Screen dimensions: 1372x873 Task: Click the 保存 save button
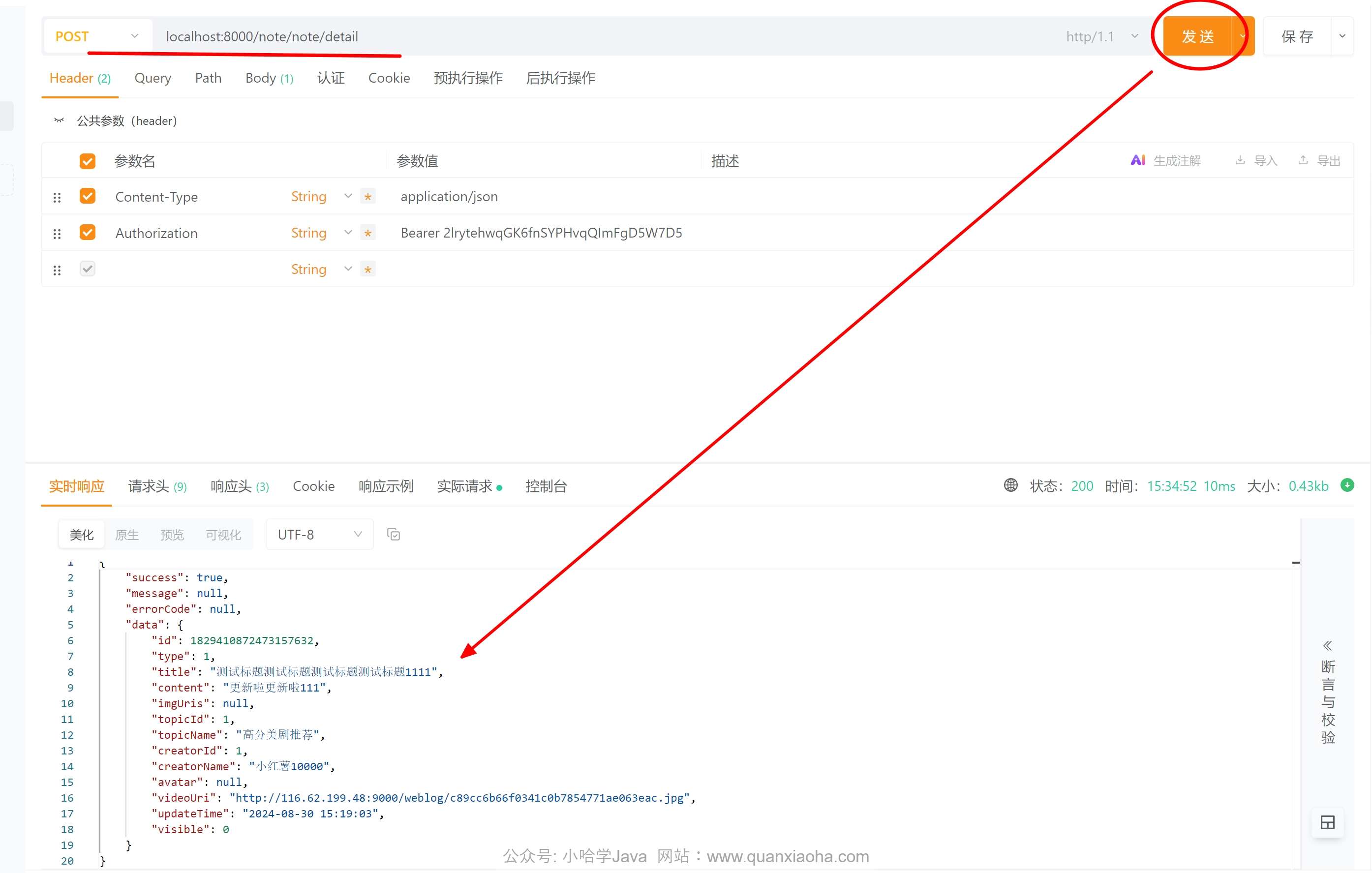click(x=1297, y=36)
